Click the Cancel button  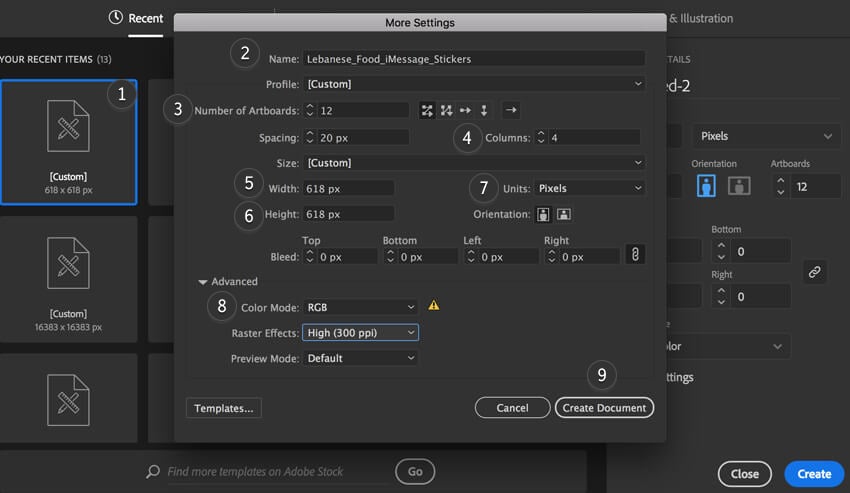(x=512, y=408)
